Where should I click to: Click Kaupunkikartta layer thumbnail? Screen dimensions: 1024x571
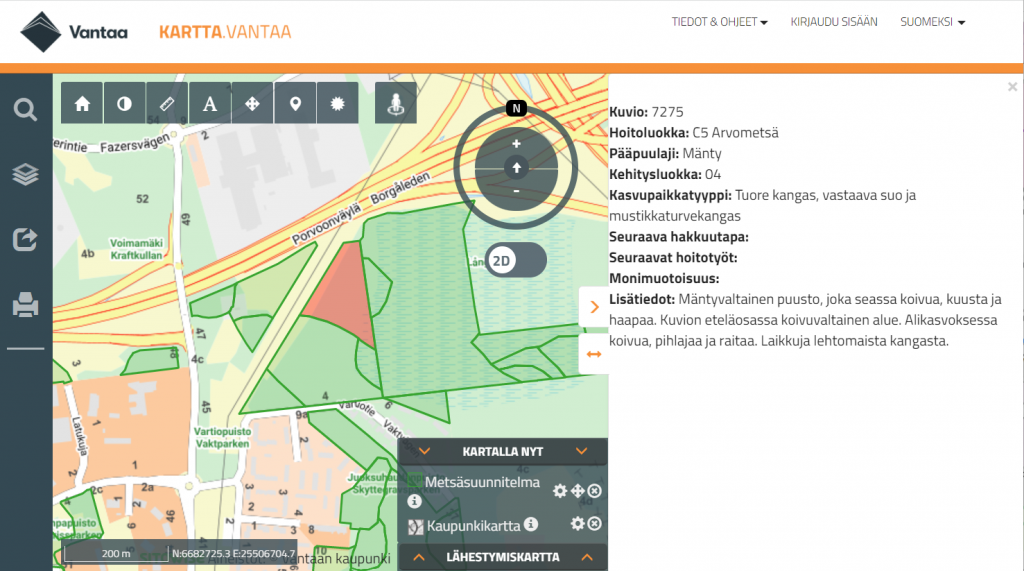point(415,527)
